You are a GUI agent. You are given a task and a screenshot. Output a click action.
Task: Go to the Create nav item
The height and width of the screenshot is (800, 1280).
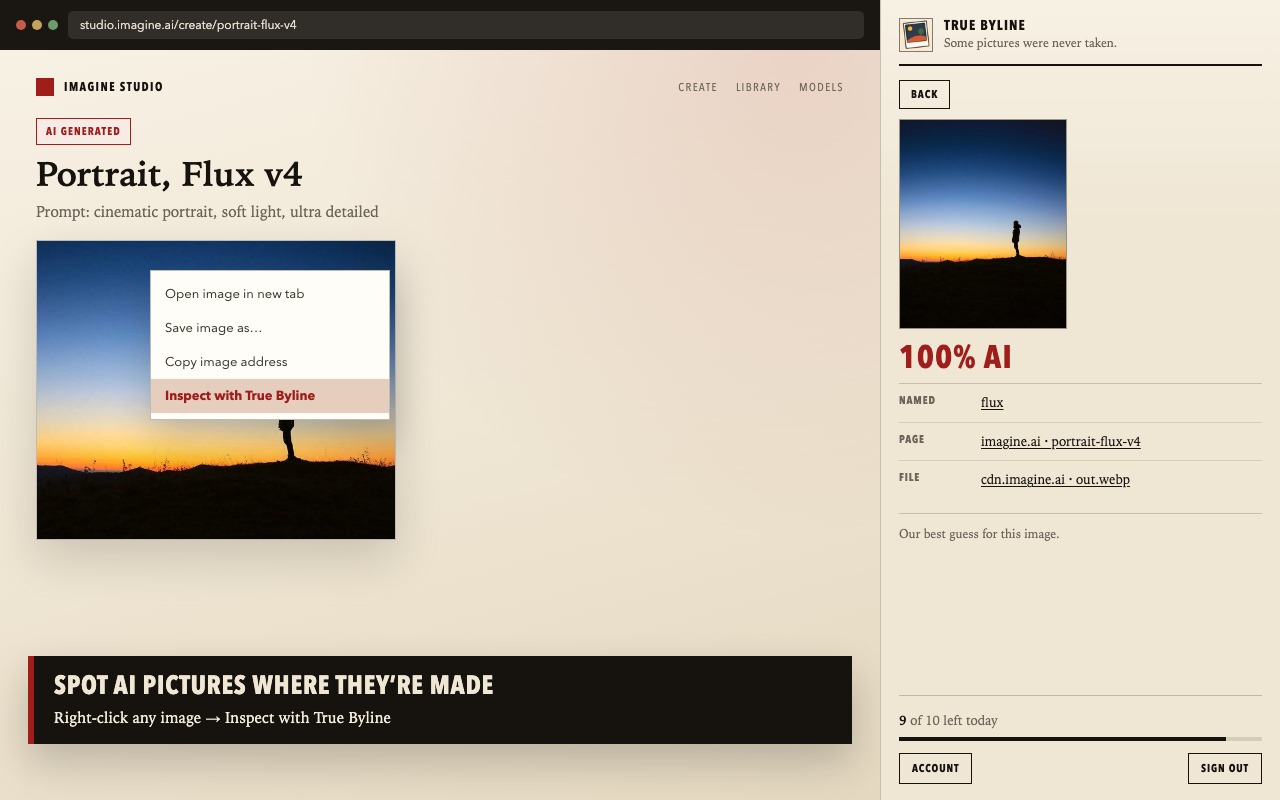click(x=697, y=87)
